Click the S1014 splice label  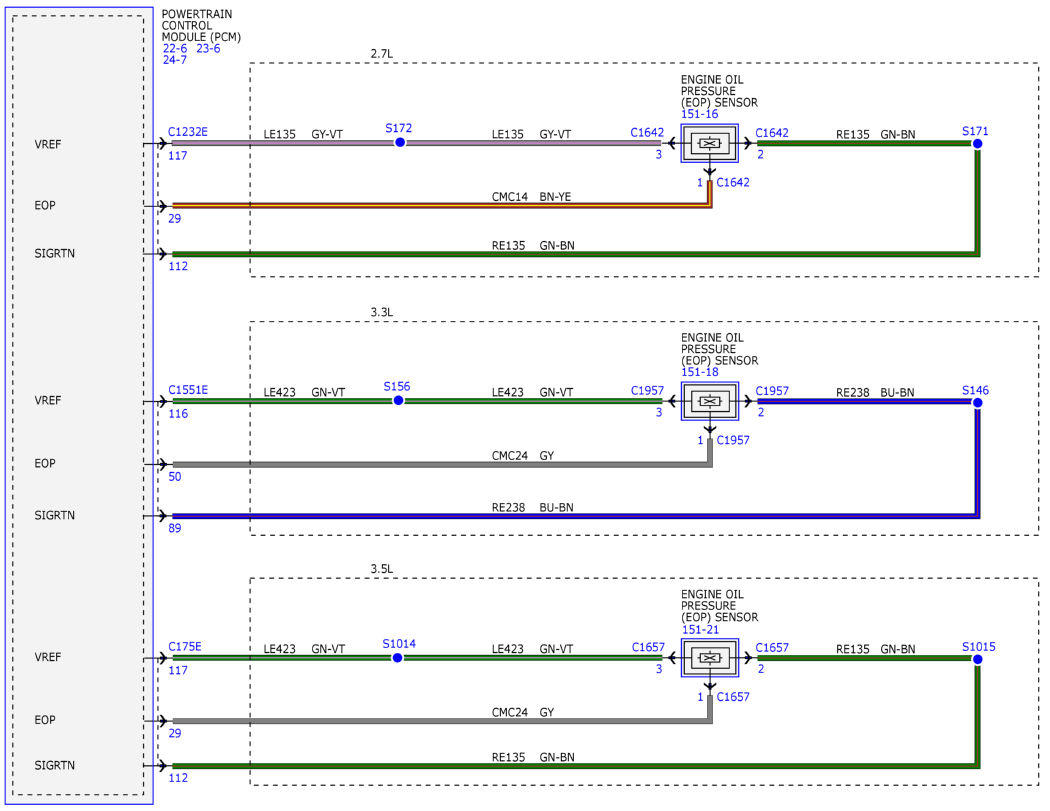pos(399,644)
